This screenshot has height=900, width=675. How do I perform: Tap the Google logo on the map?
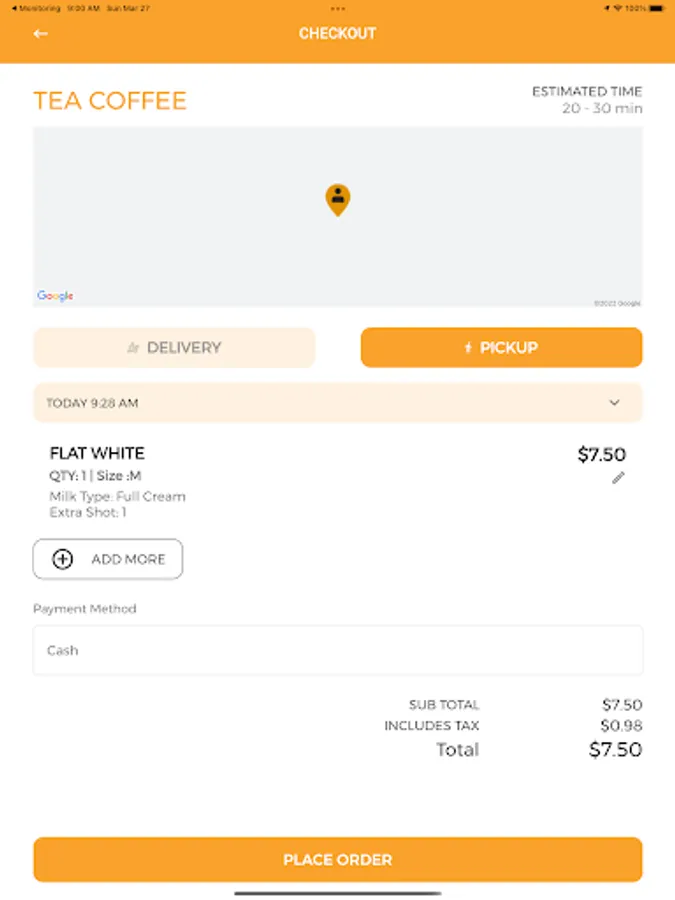coord(55,296)
